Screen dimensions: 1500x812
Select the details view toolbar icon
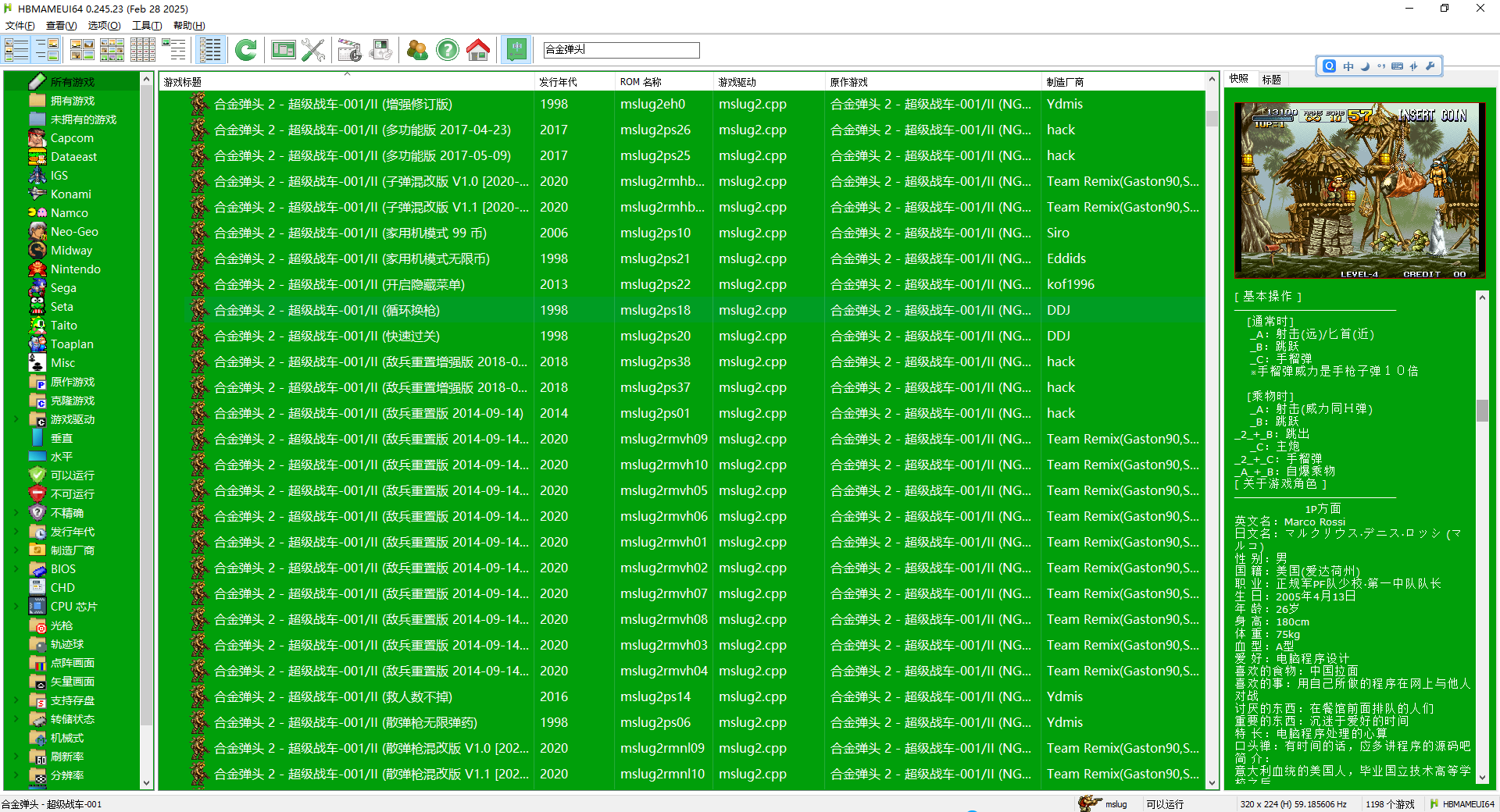pos(173,49)
